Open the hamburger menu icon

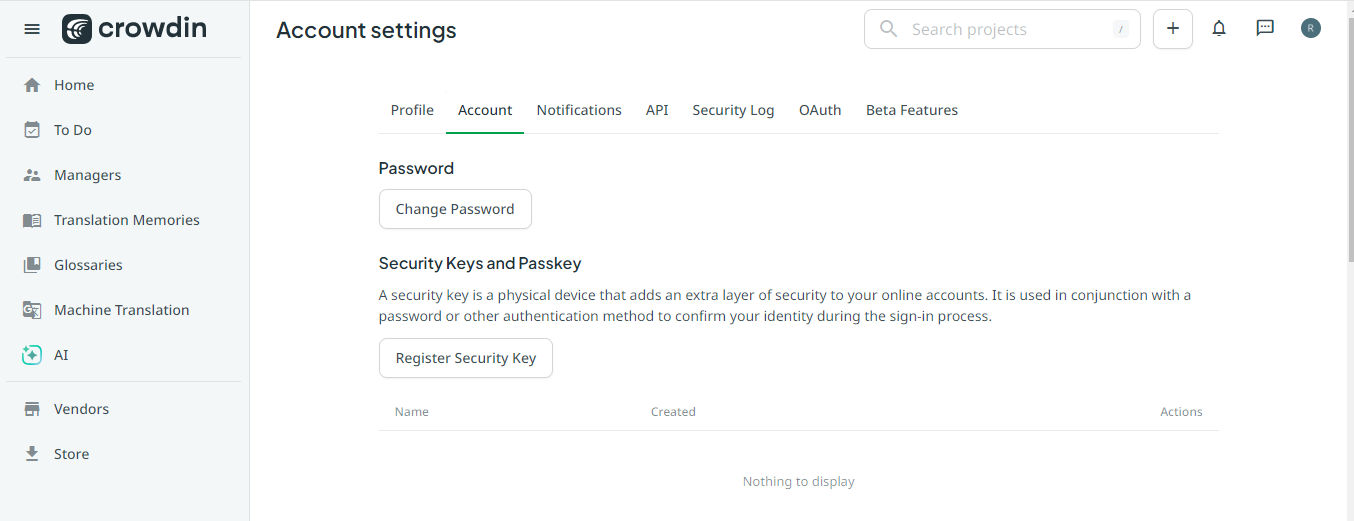tap(32, 29)
